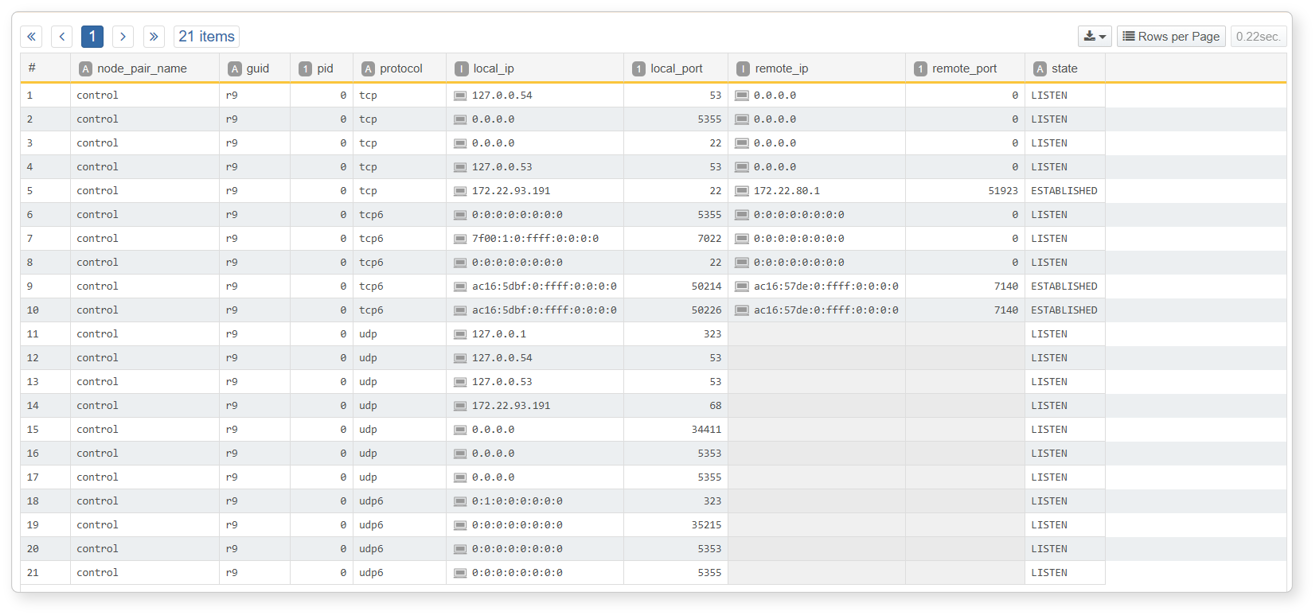Select tcp protocol cell in row 1

[400, 96]
